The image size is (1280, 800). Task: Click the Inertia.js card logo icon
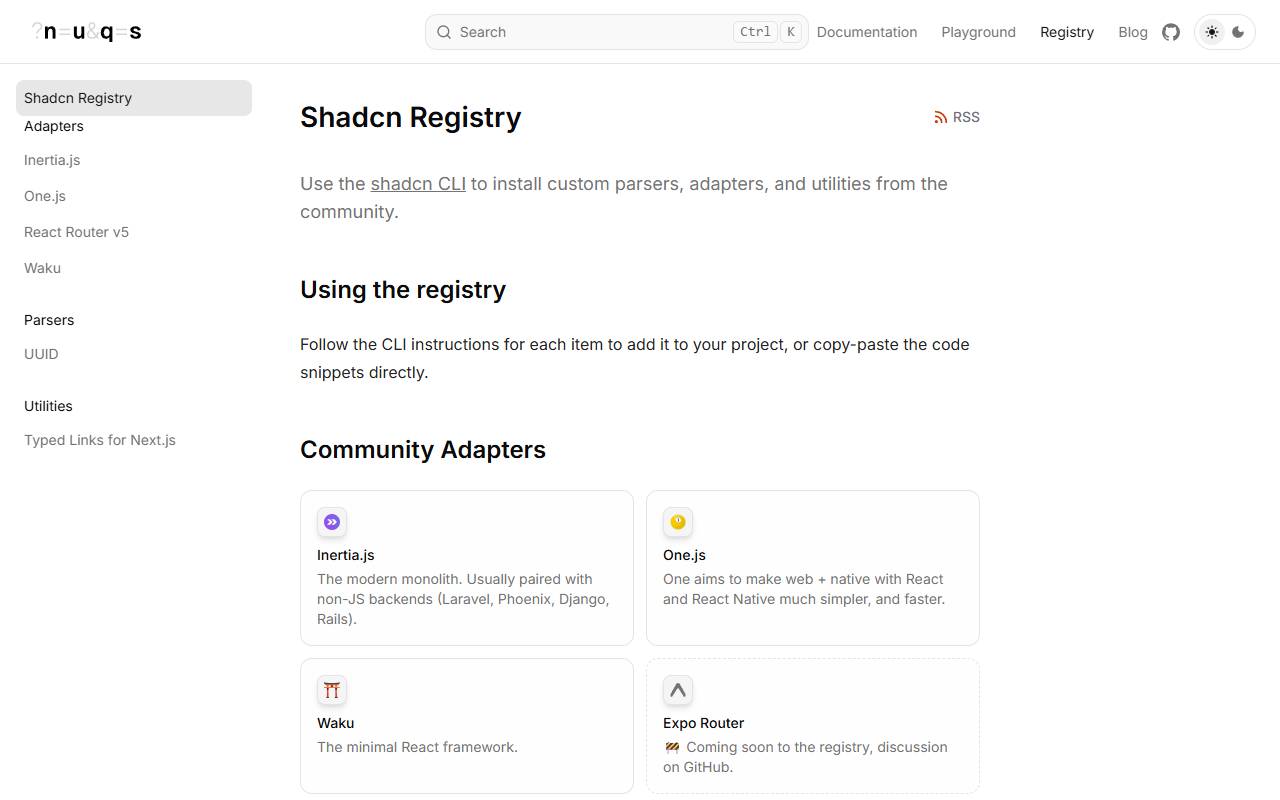[x=332, y=522]
